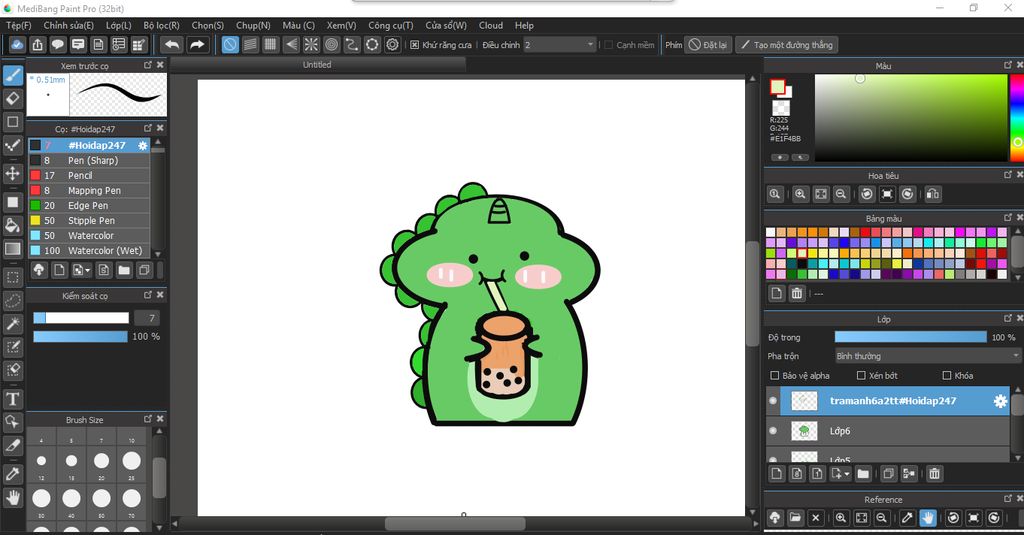Open the add-brush dropdown arrow in brush panel
This screenshot has width=1024, height=535.
pyautogui.click(x=88, y=270)
